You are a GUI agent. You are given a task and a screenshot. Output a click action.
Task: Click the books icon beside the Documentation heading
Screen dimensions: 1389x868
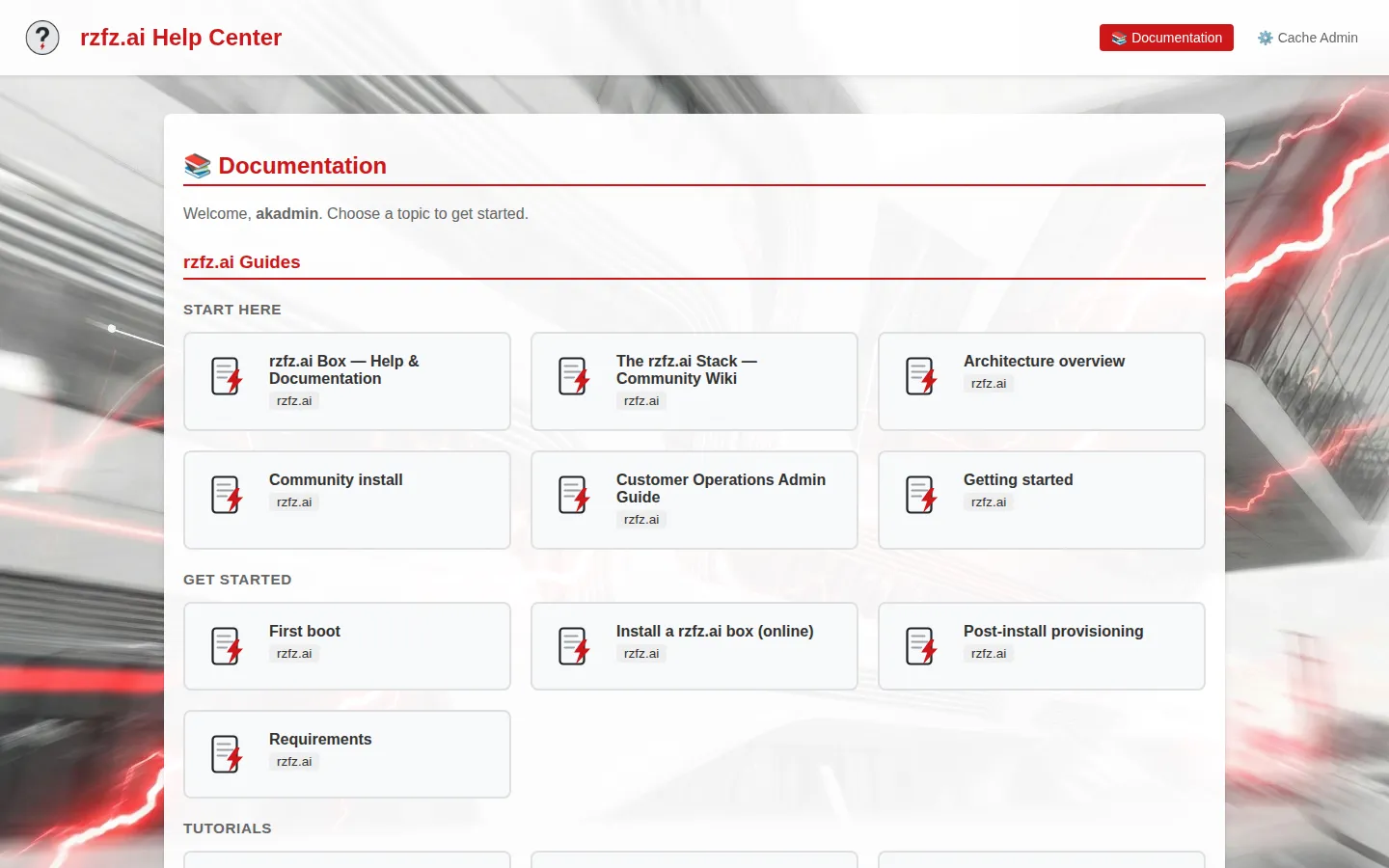(198, 166)
